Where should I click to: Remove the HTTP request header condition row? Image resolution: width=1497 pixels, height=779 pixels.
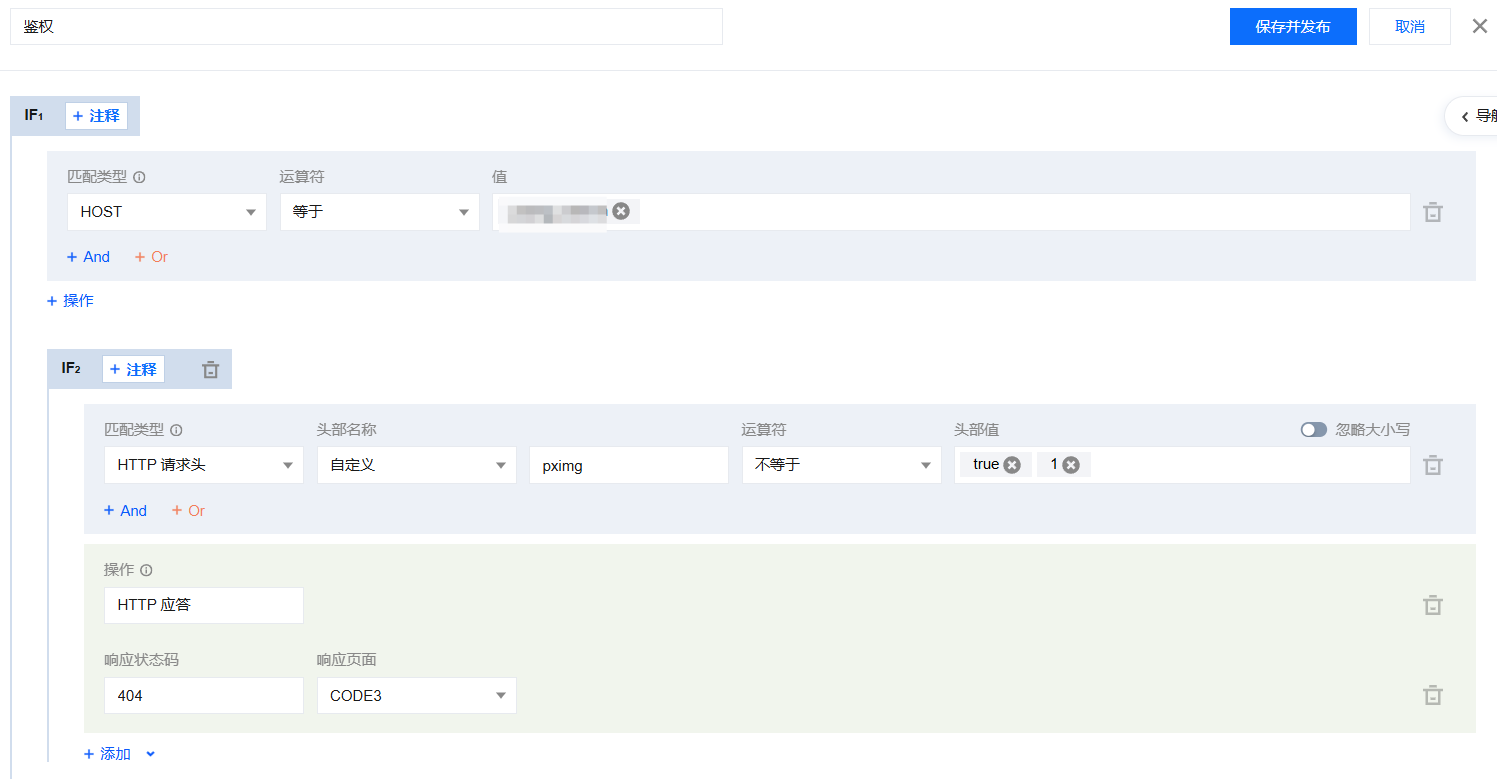click(1432, 465)
